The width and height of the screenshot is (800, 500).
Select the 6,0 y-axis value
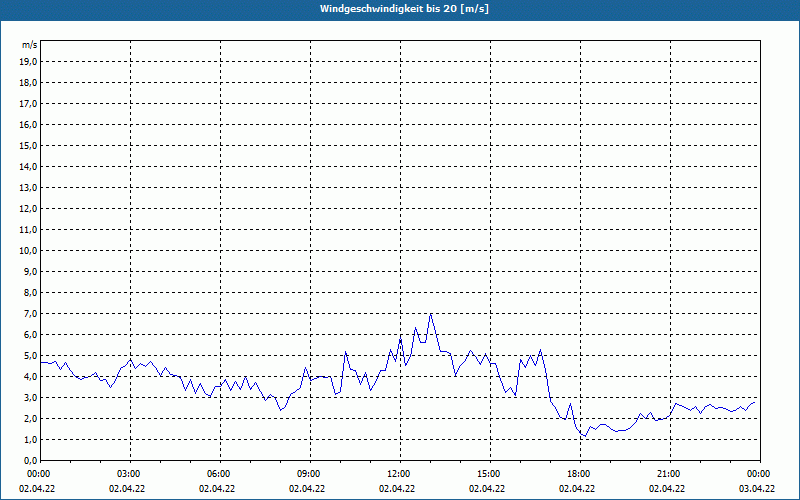pyautogui.click(x=30, y=335)
